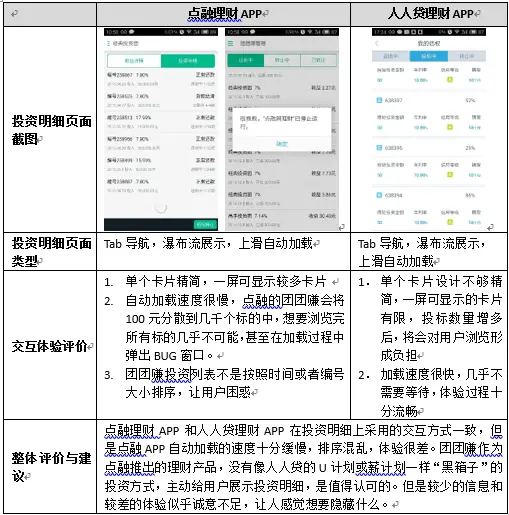Image resolution: width=509 pixels, height=515 pixels.
Task: Select the grey left tab in 人人贷 screenshot
Action: pyautogui.click(x=391, y=56)
